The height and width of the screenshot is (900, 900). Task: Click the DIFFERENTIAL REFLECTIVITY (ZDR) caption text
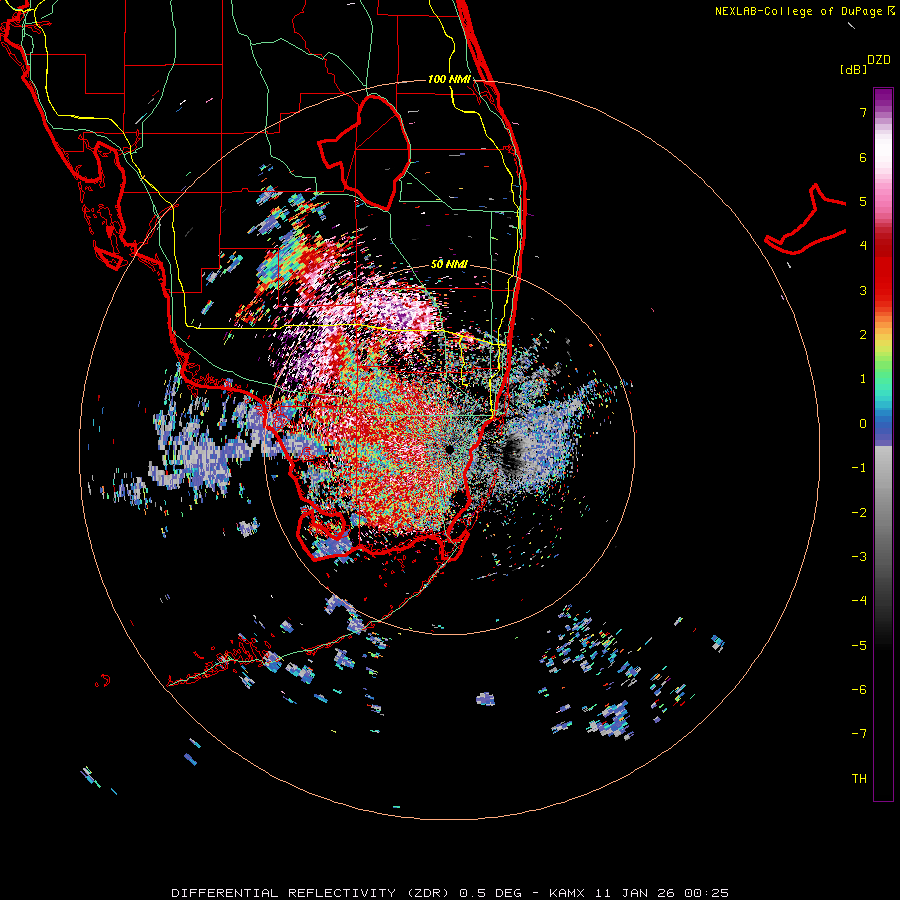pyautogui.click(x=312, y=893)
